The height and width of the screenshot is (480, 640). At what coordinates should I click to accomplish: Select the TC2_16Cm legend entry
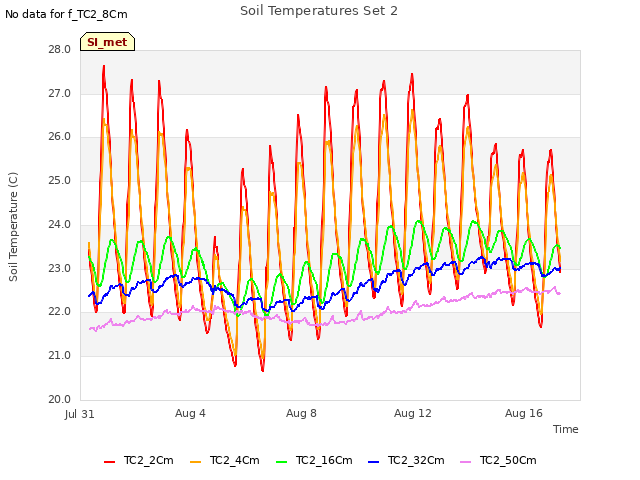[314, 461]
